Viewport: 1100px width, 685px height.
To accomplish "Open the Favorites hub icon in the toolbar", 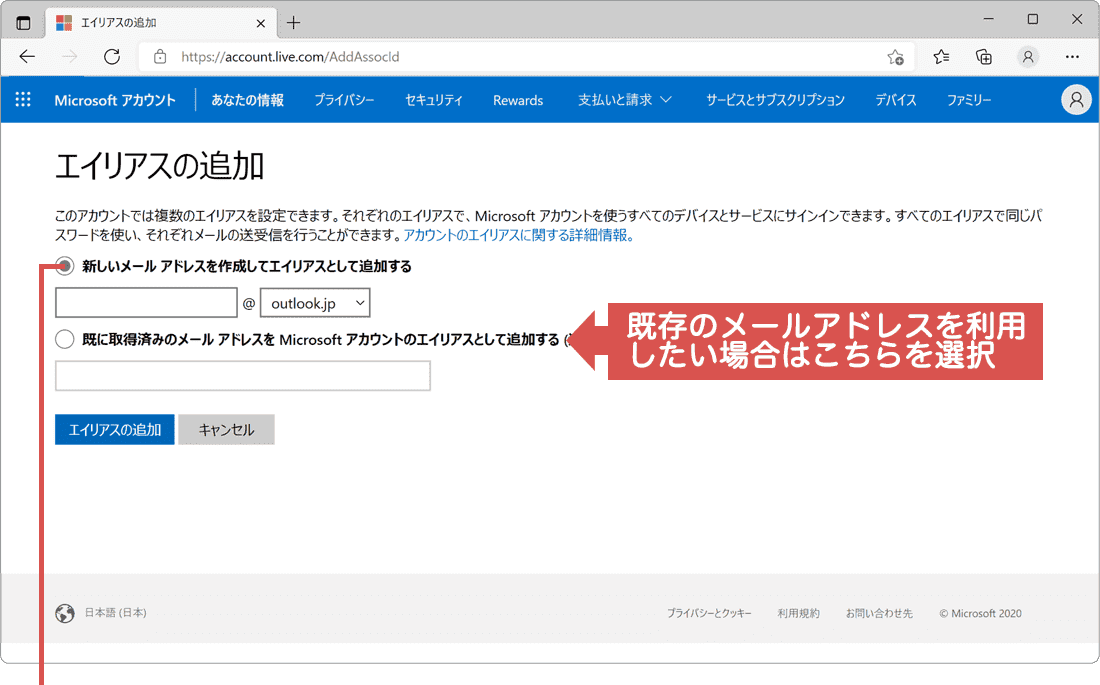I will 940,57.
